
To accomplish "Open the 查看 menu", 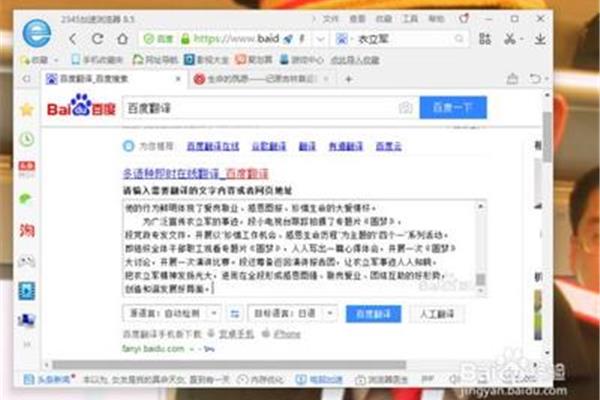I will click(x=357, y=18).
